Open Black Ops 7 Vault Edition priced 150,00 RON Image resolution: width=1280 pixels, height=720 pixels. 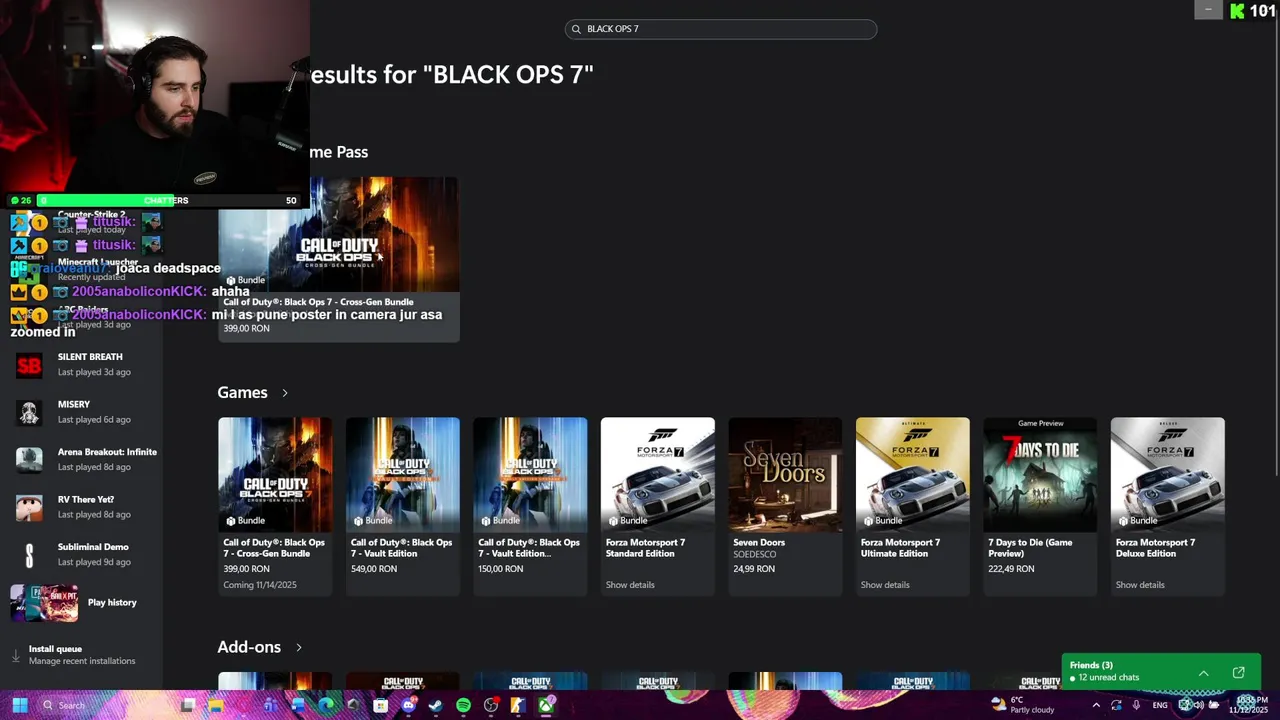click(530, 506)
